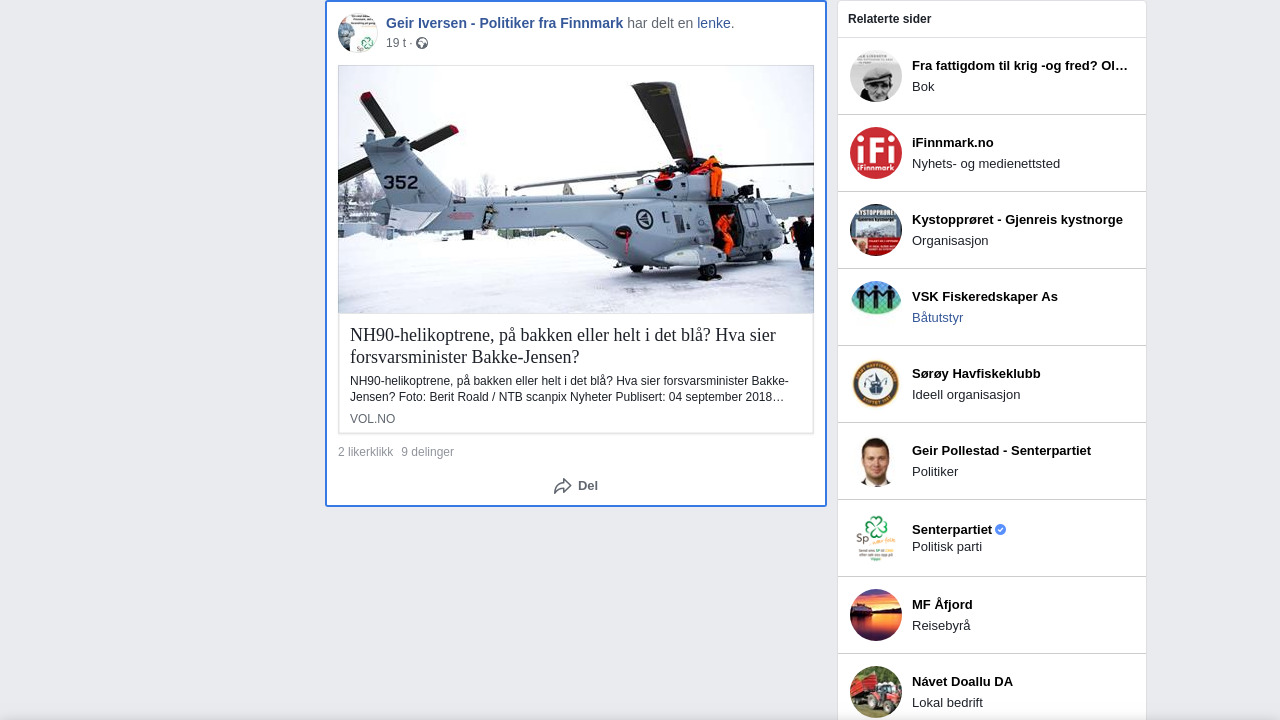This screenshot has width=1280, height=720.
Task: Open iFinnmark.no page name
Action: point(953,143)
